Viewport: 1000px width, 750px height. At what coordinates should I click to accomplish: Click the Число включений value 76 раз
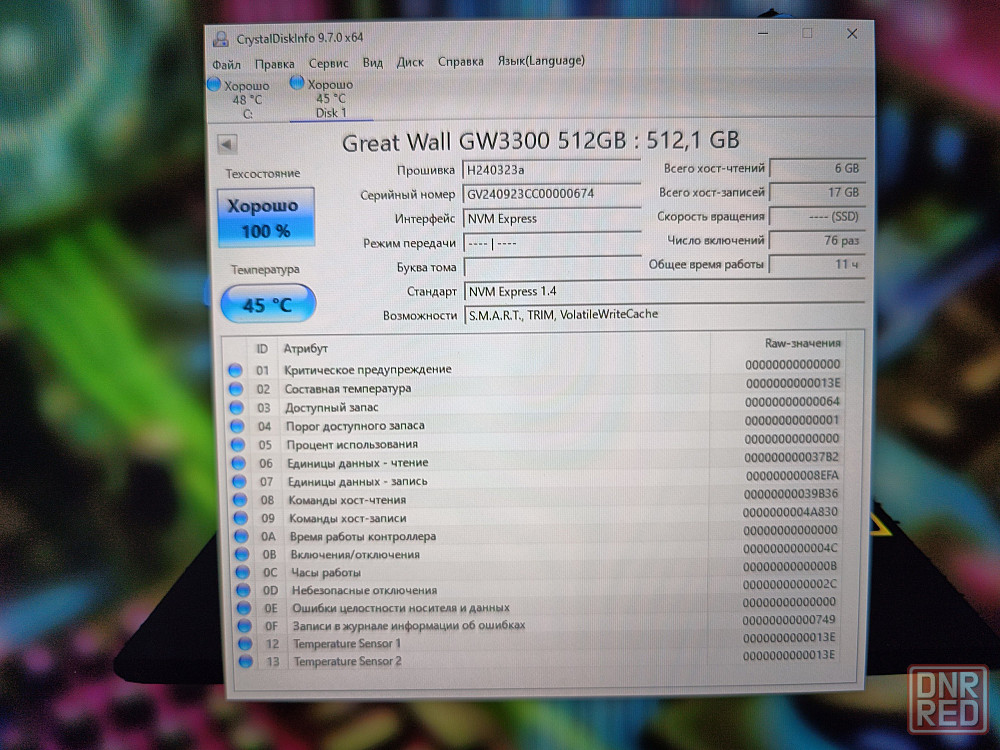click(818, 240)
